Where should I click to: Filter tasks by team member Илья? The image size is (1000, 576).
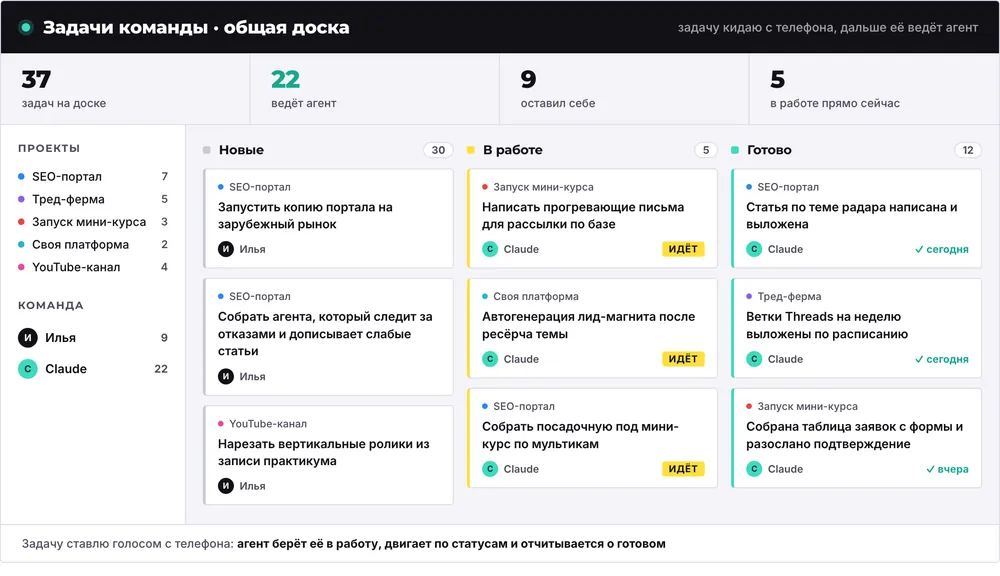coord(93,337)
